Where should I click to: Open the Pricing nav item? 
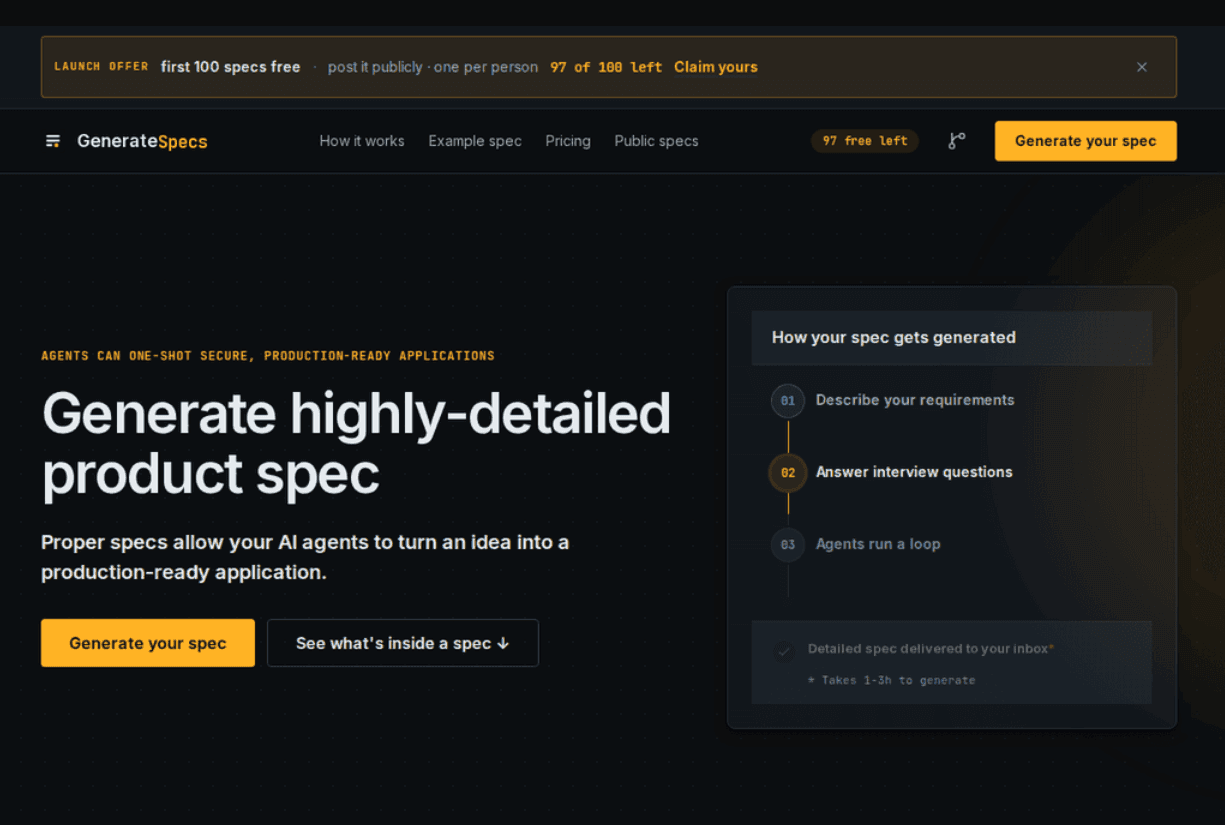tap(568, 141)
